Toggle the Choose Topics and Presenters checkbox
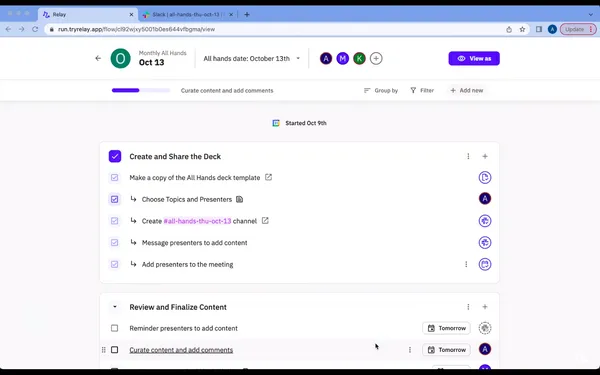Viewport: 600px width, 375px height. (x=114, y=199)
